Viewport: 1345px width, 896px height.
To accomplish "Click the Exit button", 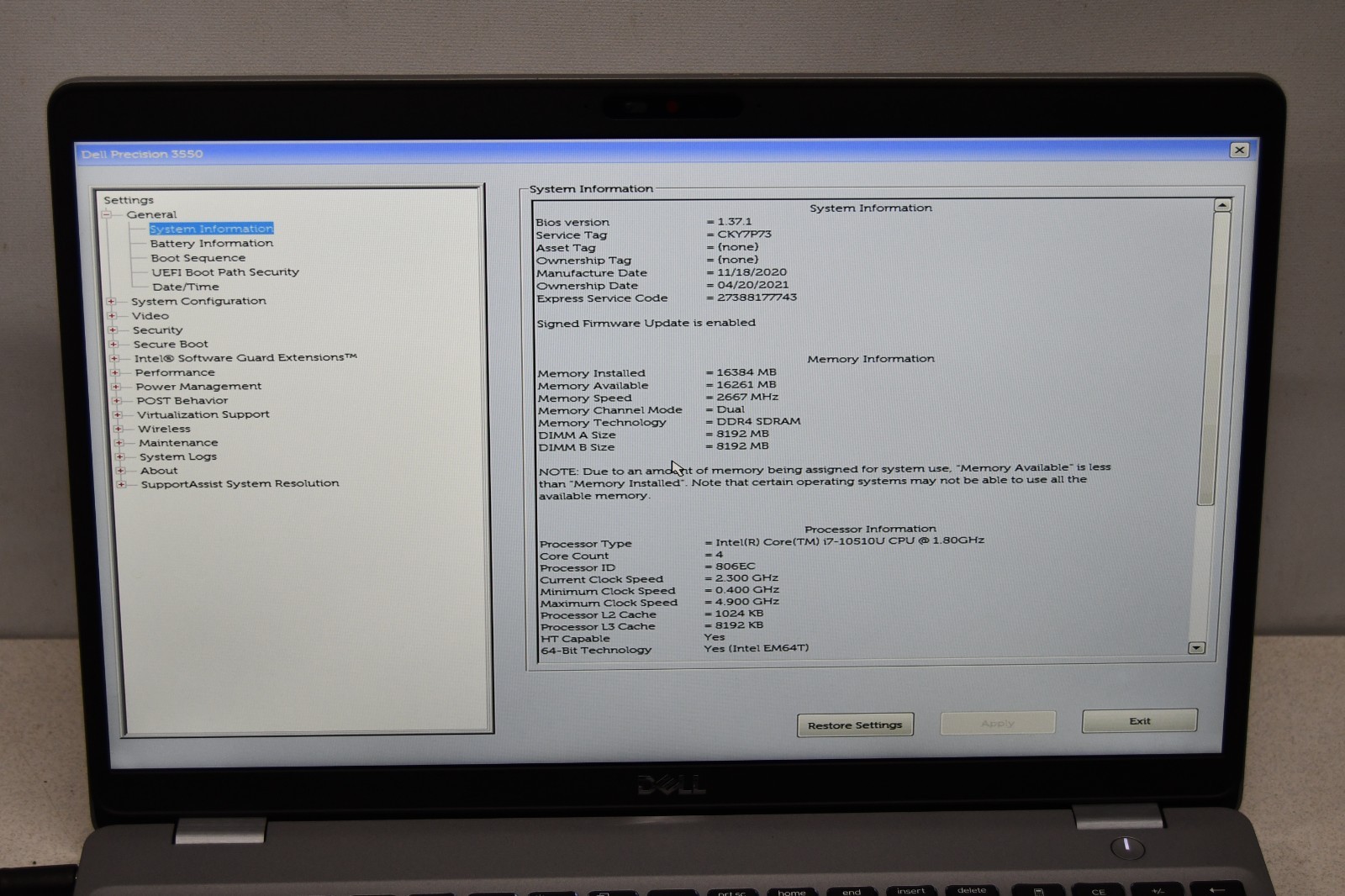I will [x=1140, y=721].
